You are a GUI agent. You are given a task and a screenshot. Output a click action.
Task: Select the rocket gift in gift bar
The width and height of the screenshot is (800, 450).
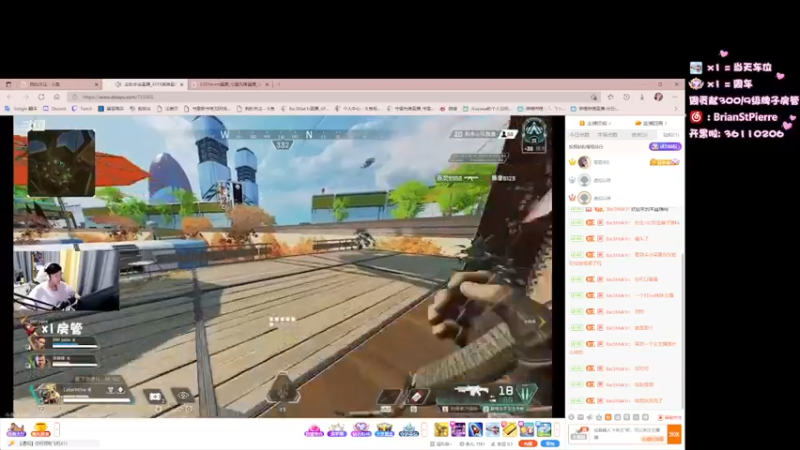(x=476, y=430)
